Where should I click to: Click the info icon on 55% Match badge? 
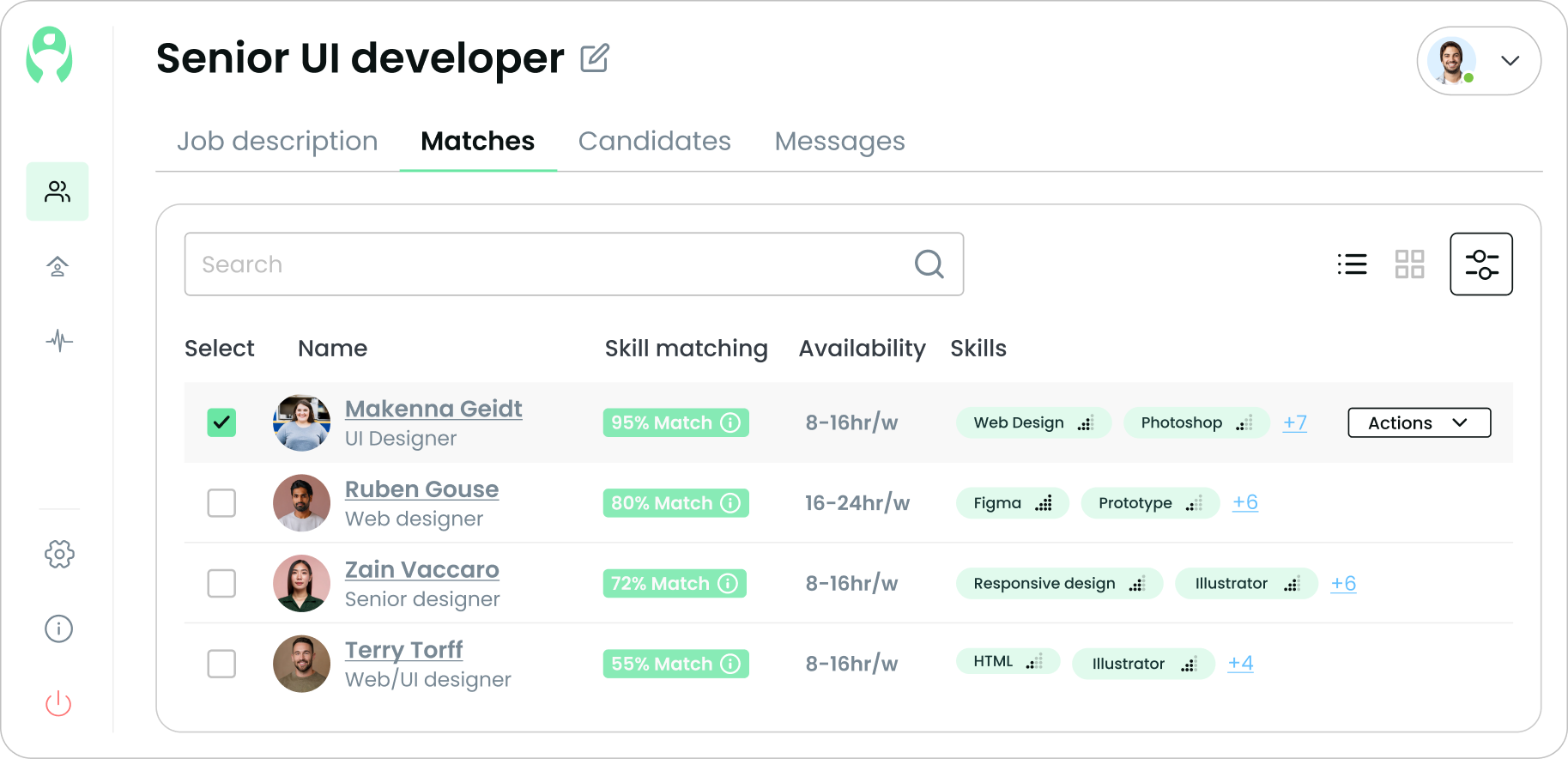pyautogui.click(x=730, y=664)
